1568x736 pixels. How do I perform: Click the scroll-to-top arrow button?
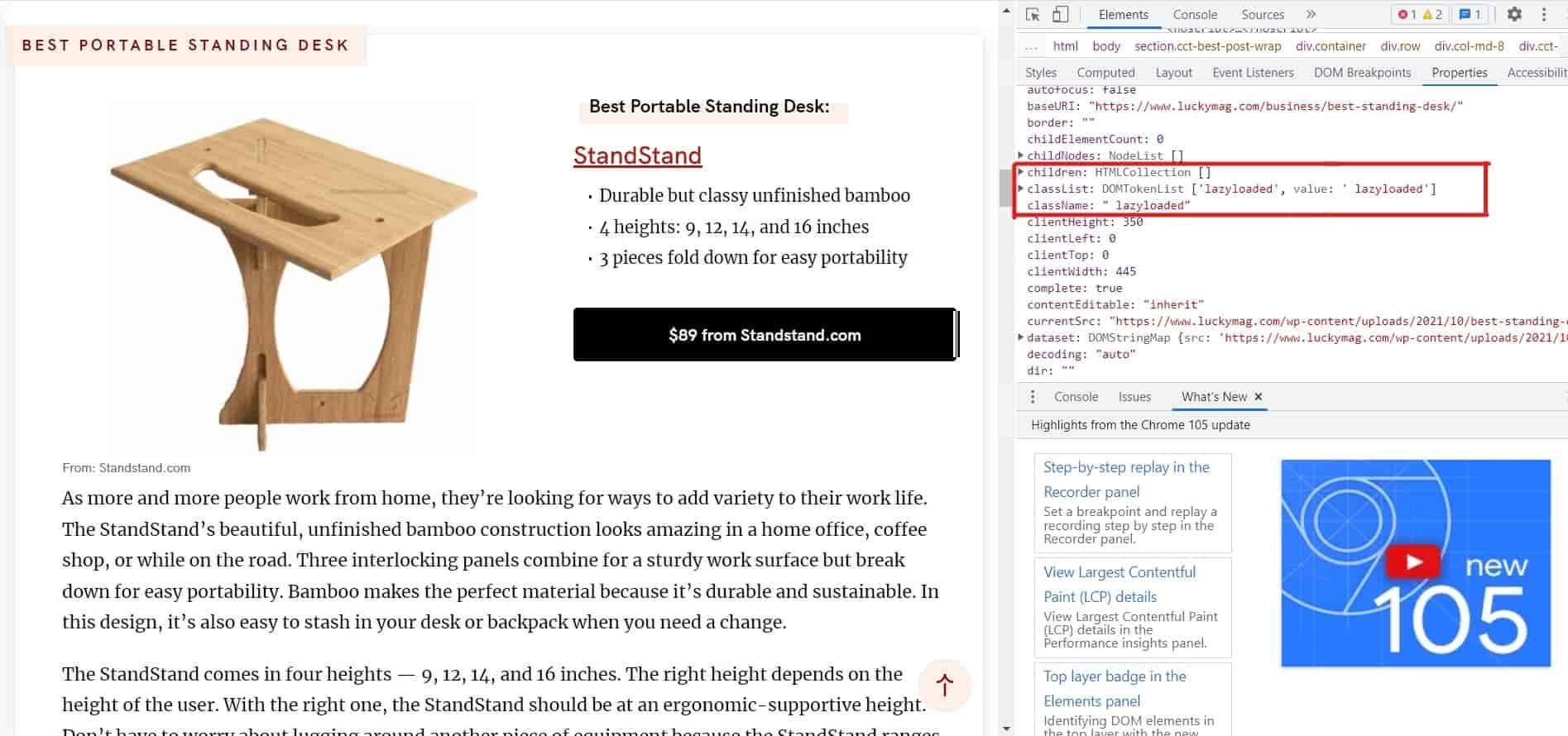[945, 685]
